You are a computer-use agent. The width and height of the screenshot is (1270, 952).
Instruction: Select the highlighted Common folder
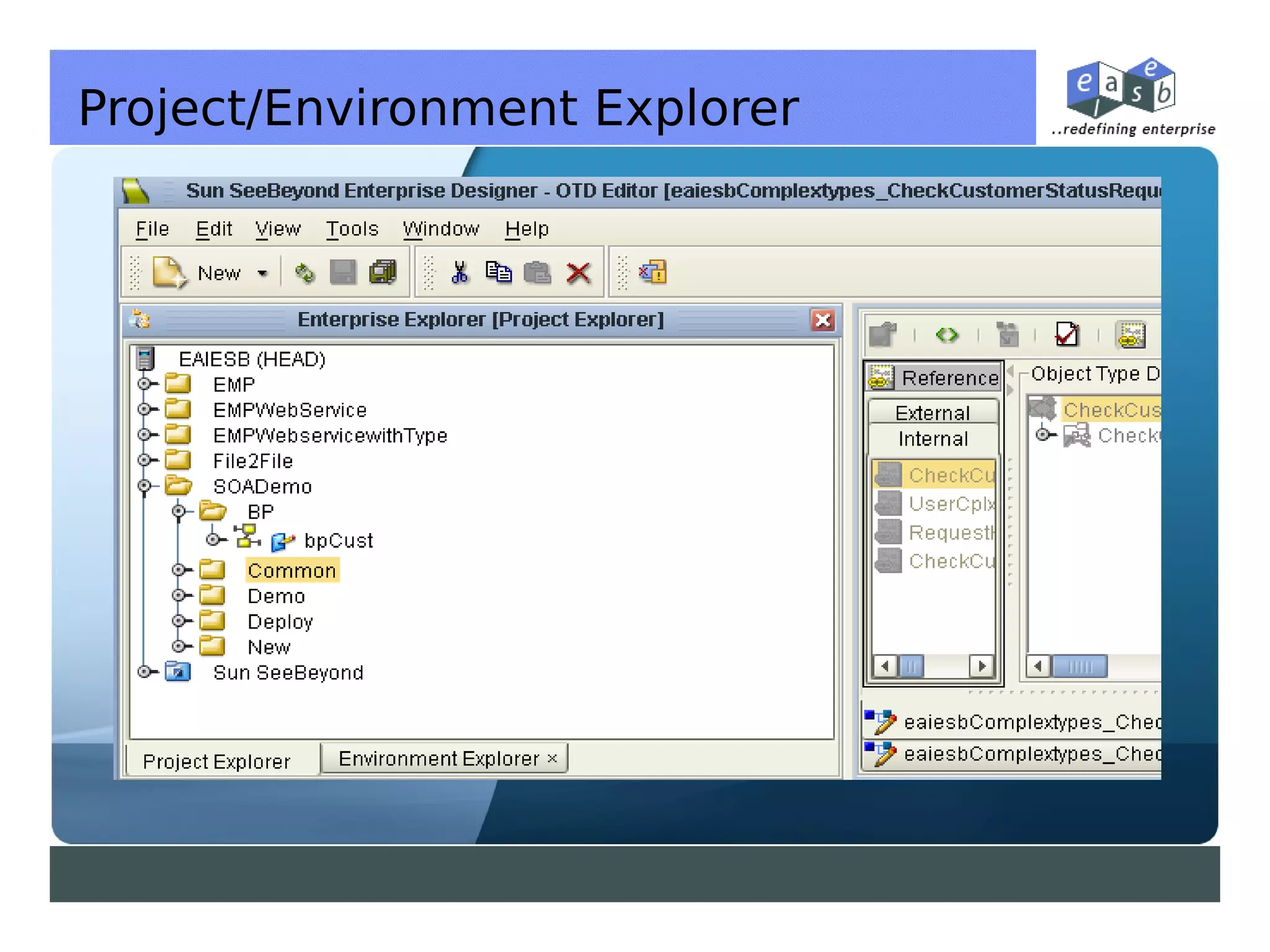pyautogui.click(x=291, y=570)
